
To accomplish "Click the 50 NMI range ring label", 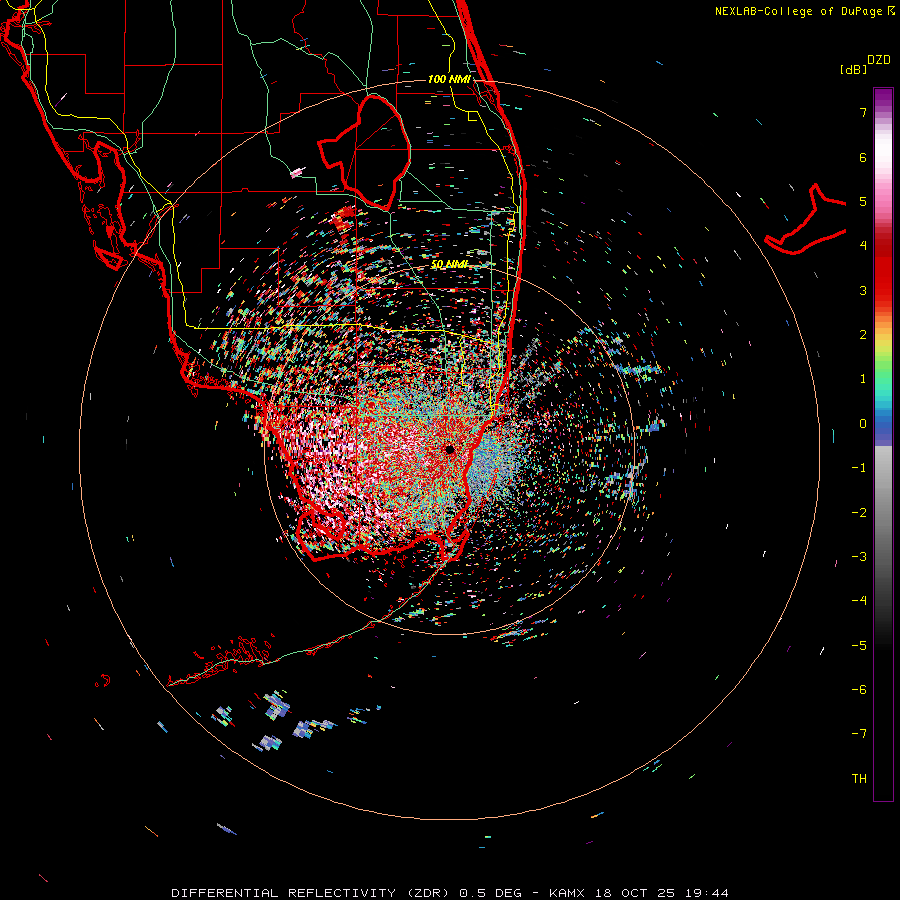I will coord(449,264).
